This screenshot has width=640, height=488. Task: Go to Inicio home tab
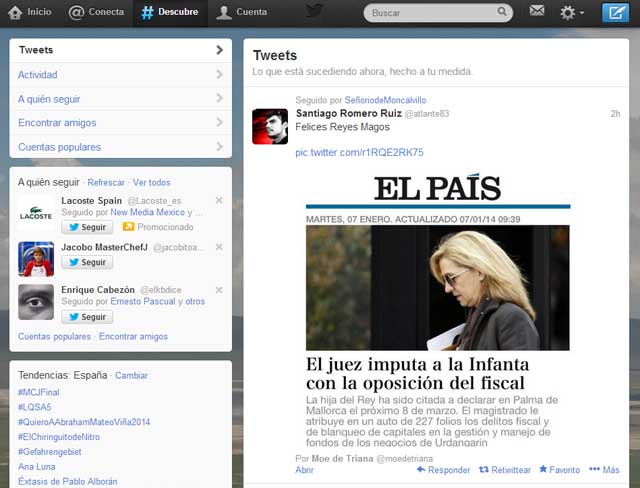pos(30,12)
